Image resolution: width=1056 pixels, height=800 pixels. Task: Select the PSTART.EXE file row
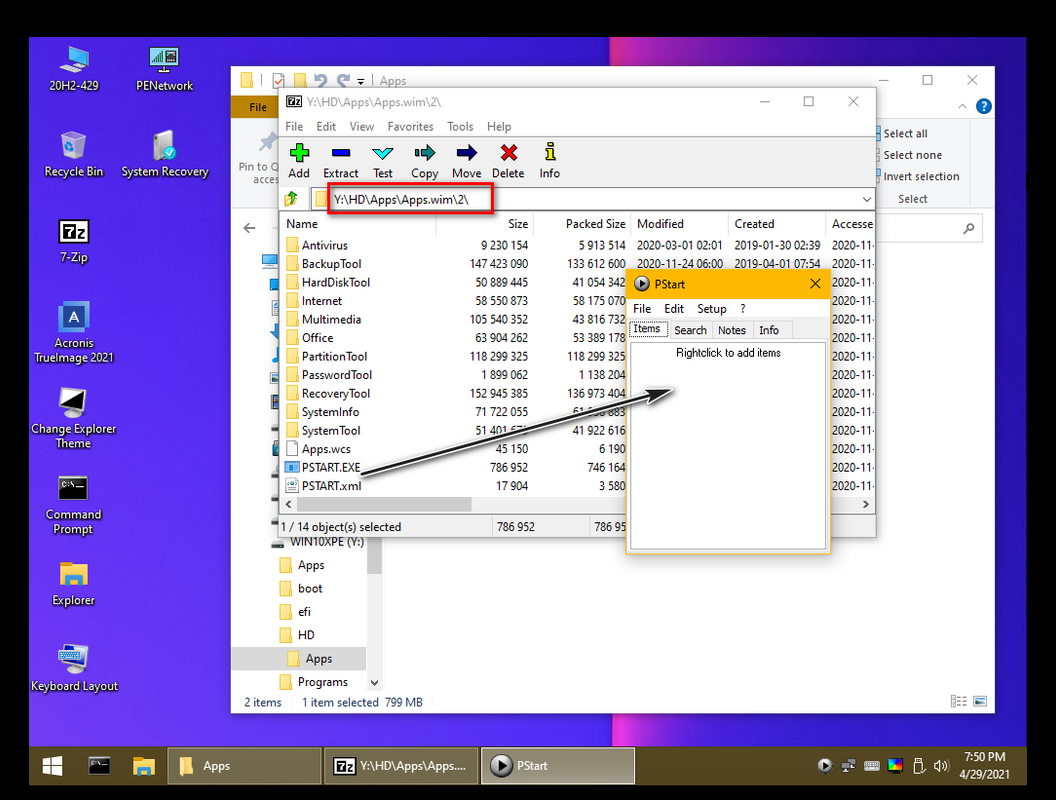455,467
